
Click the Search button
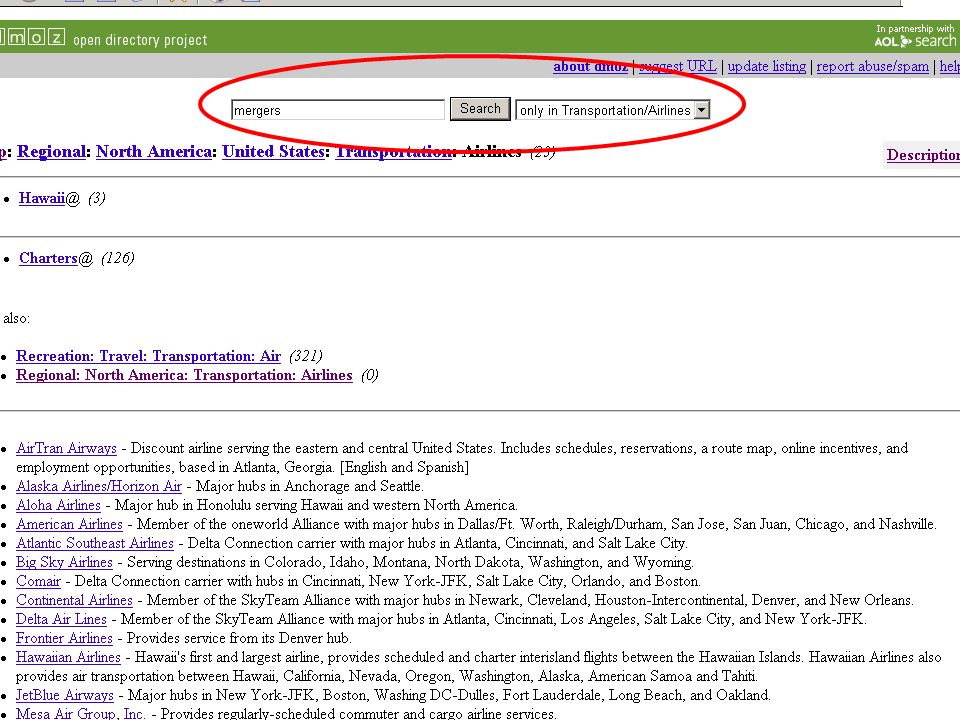coord(480,109)
